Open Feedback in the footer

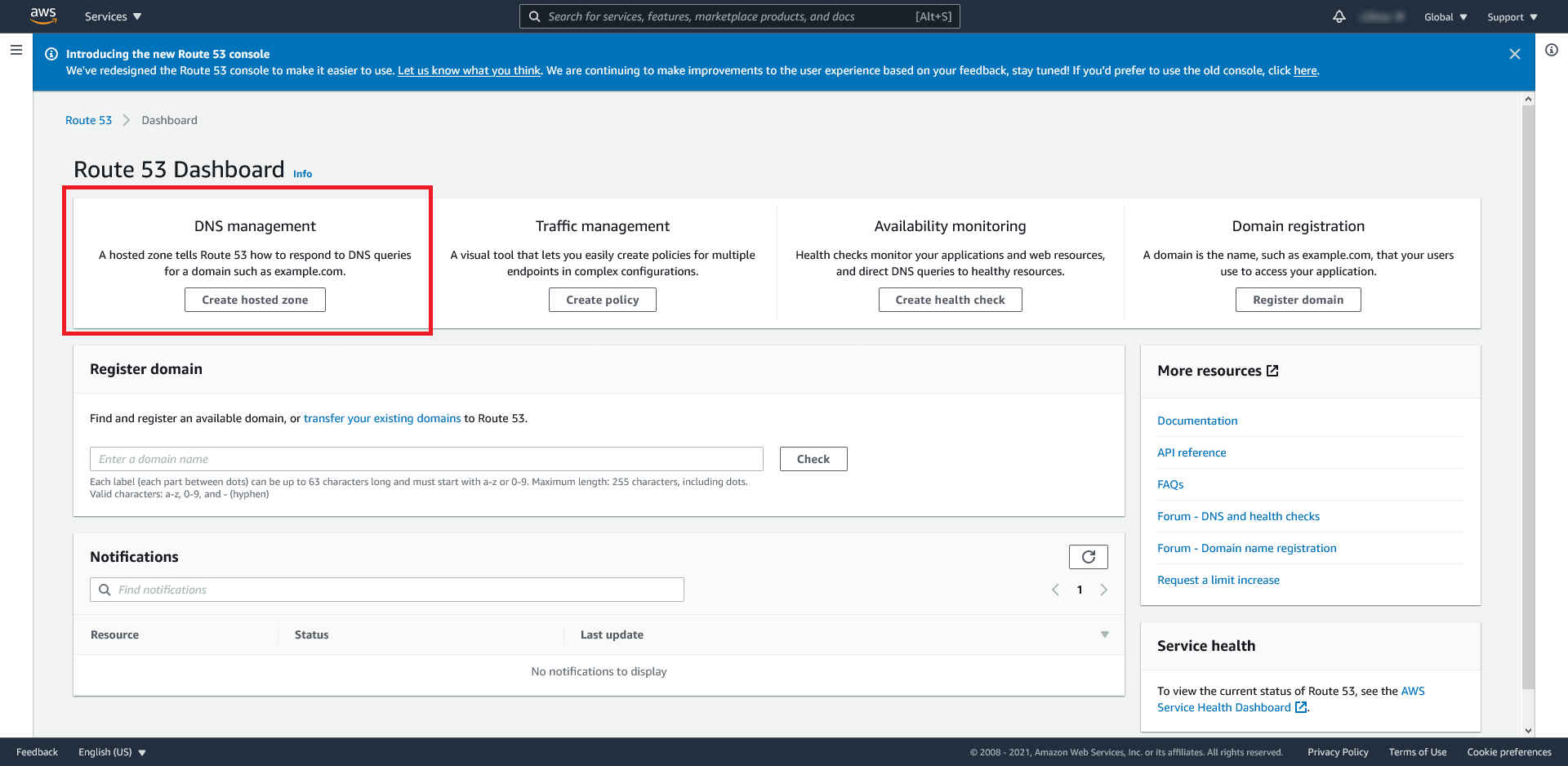coord(37,752)
